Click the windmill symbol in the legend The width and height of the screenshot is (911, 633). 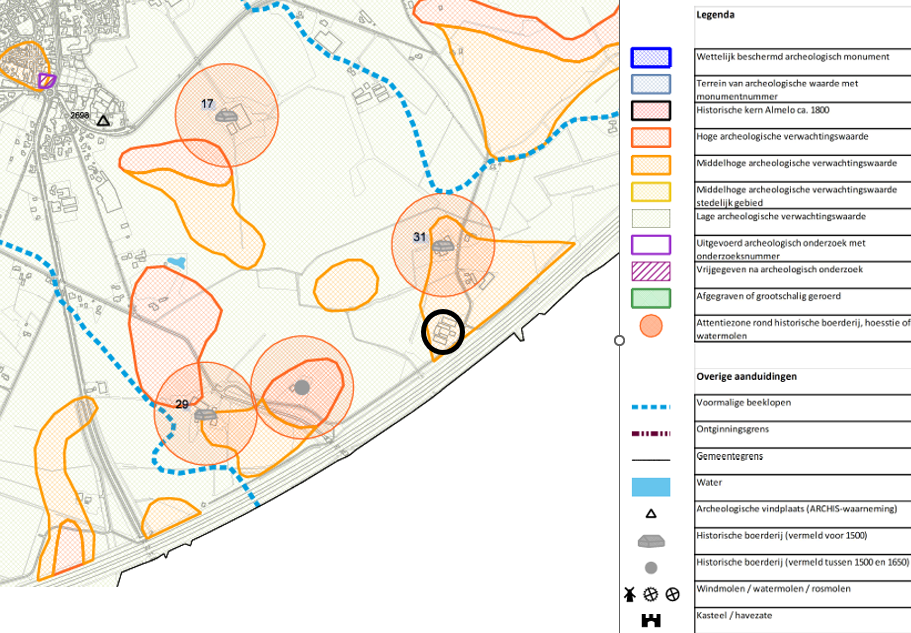pyautogui.click(x=630, y=593)
